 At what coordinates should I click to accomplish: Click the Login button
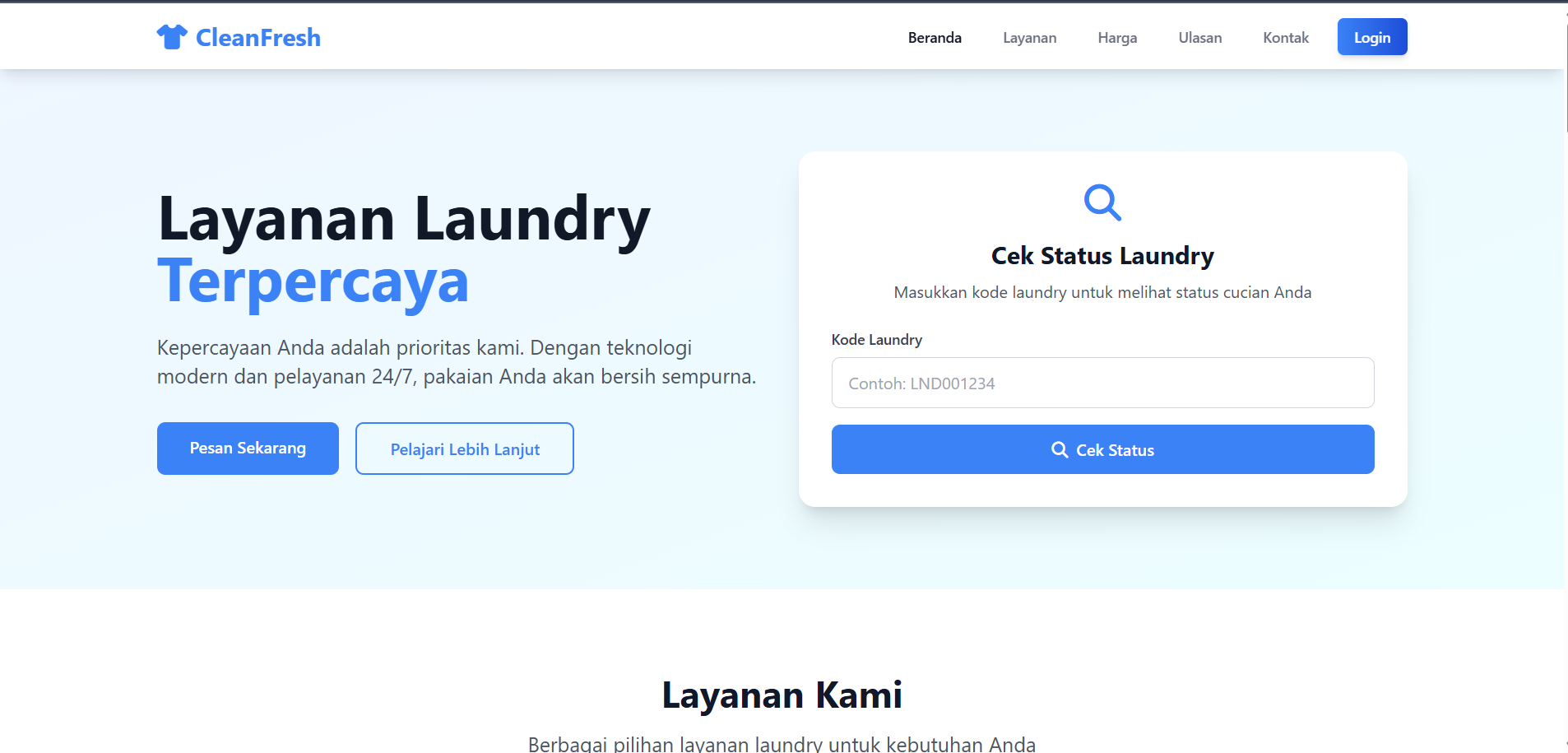[x=1371, y=37]
